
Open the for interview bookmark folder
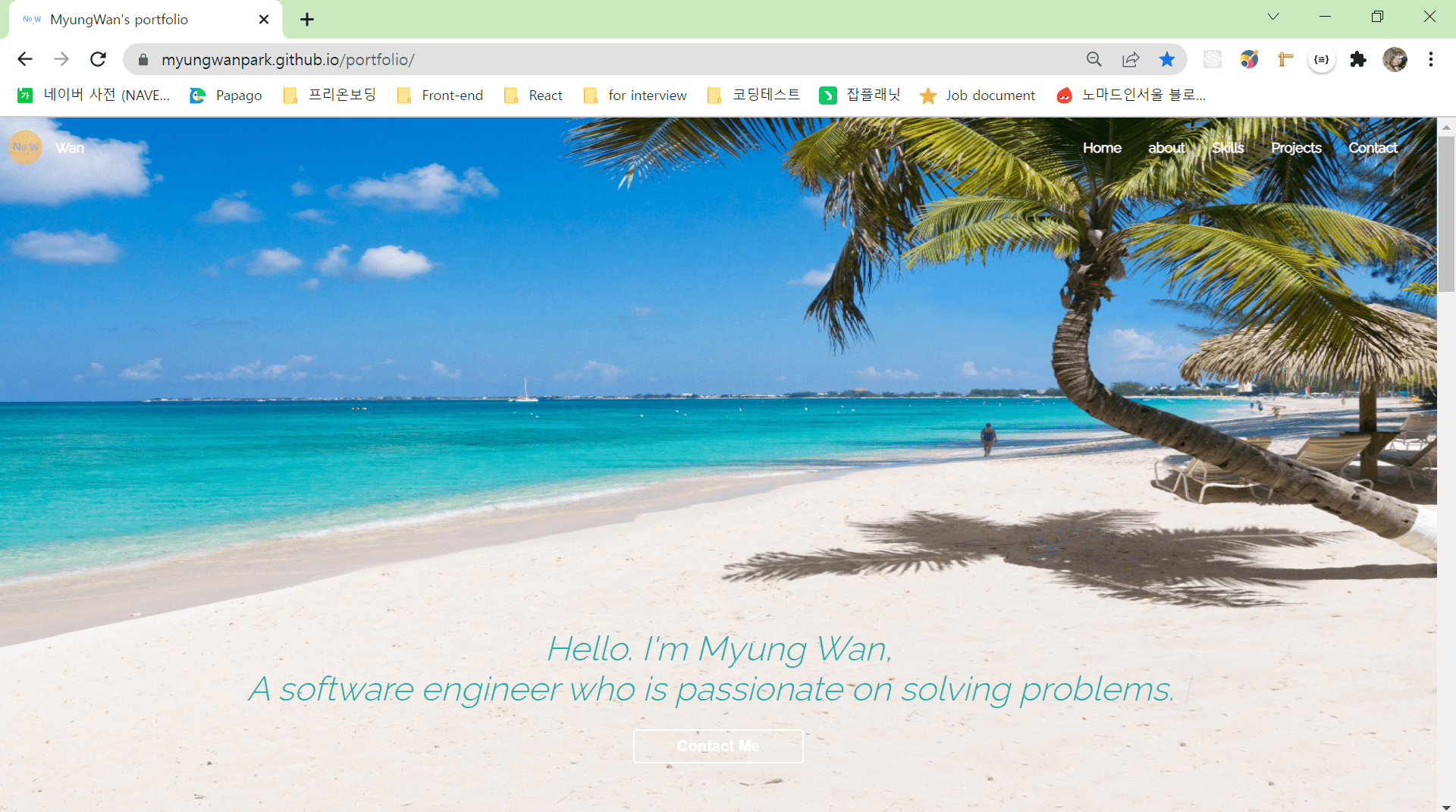(x=635, y=95)
